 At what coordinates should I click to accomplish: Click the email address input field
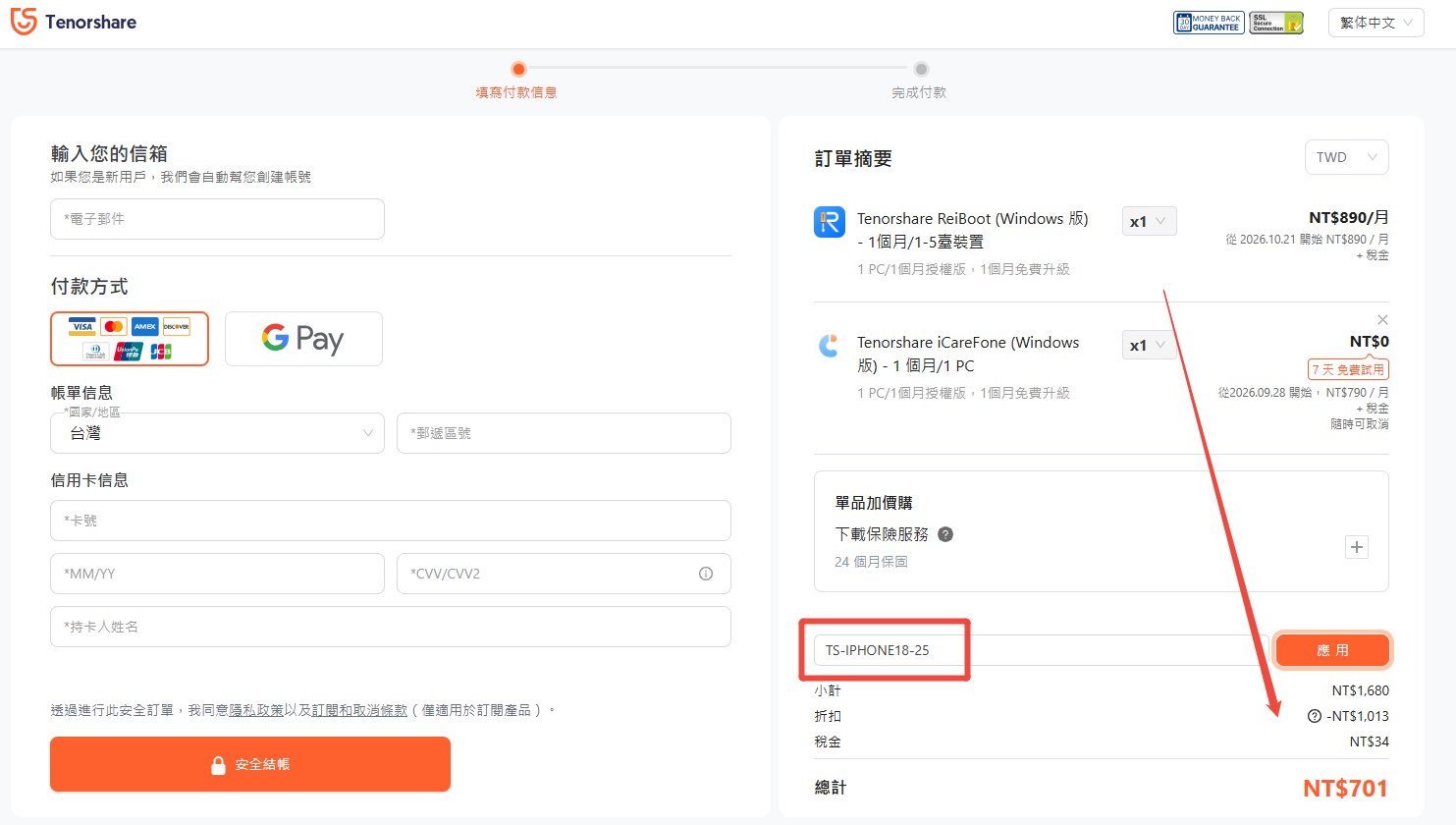tap(217, 219)
